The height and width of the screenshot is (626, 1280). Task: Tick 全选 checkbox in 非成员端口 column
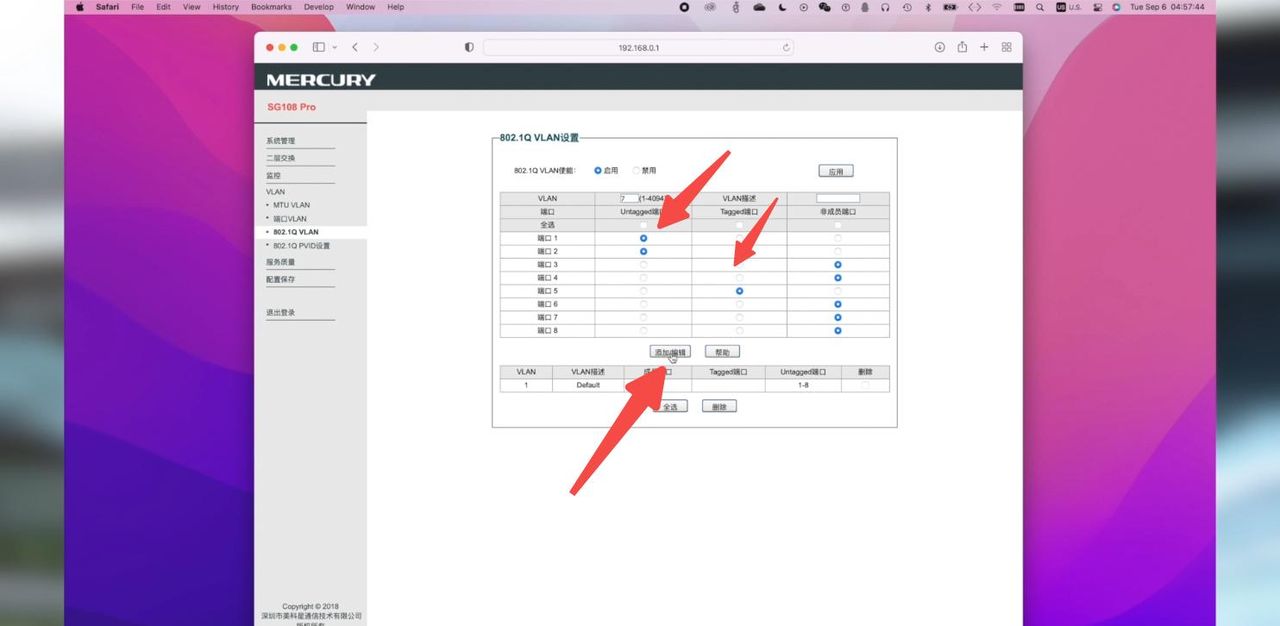(x=837, y=225)
